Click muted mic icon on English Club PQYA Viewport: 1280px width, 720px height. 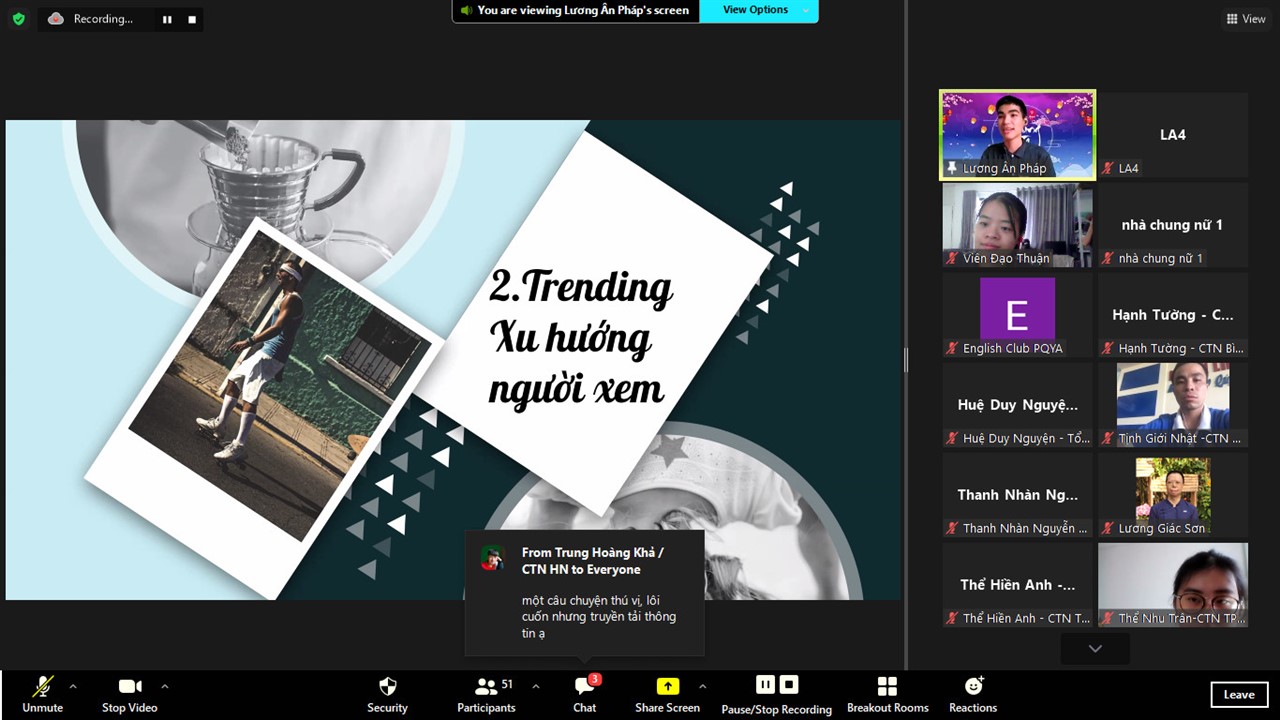(952, 348)
